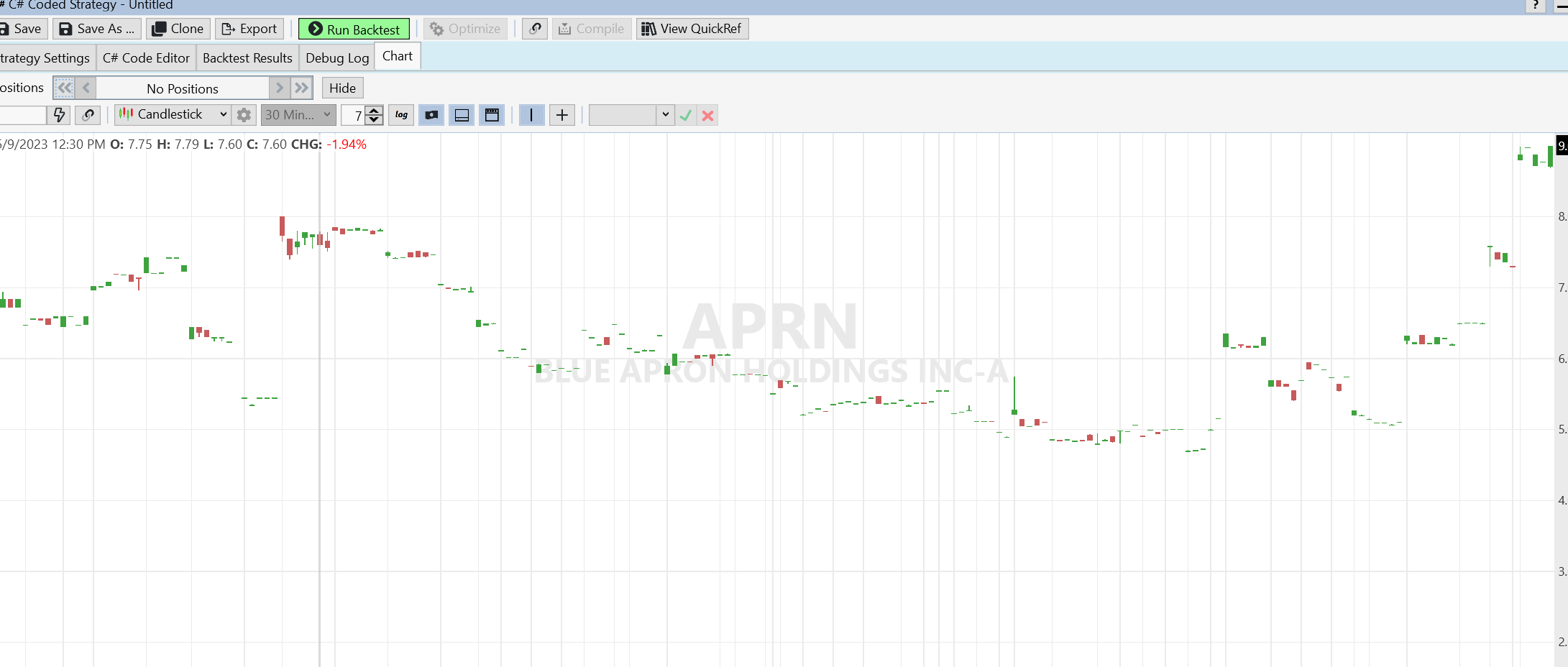Click the red X icon in chart toolbar

707,115
